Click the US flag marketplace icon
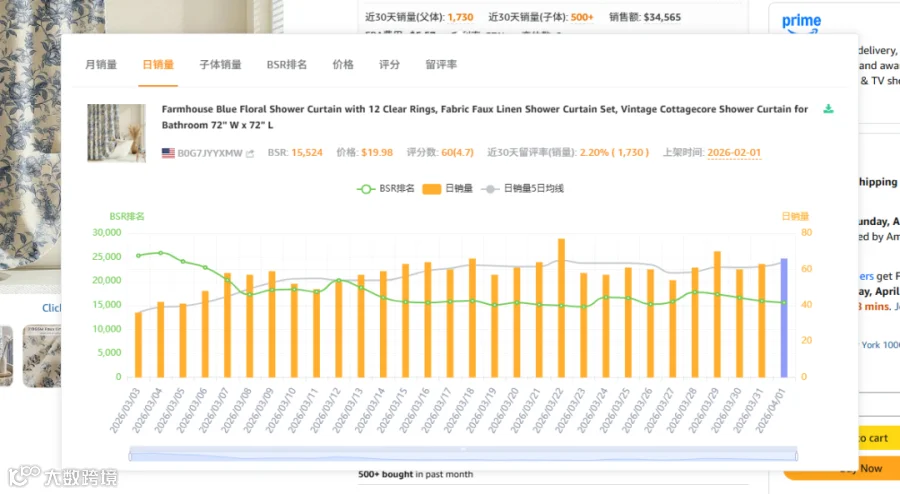This screenshot has width=900, height=494. (x=168, y=153)
